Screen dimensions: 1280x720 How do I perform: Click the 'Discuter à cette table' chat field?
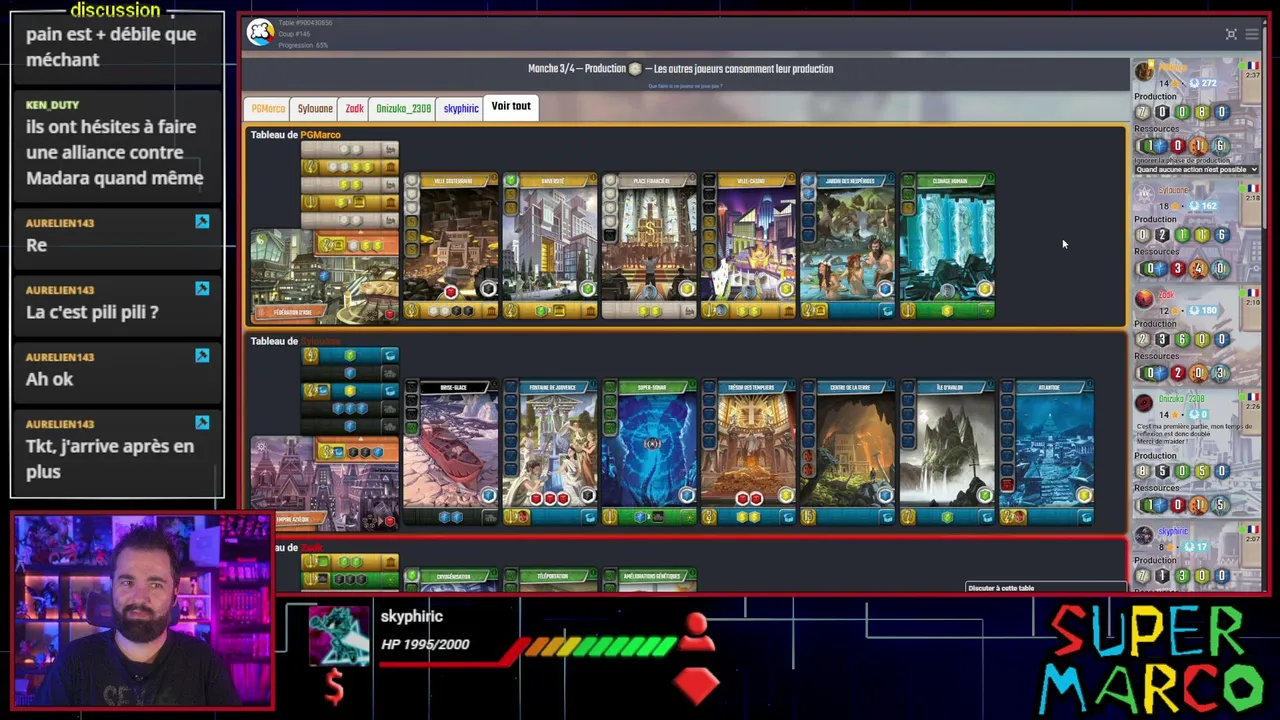pyautogui.click(x=1045, y=588)
